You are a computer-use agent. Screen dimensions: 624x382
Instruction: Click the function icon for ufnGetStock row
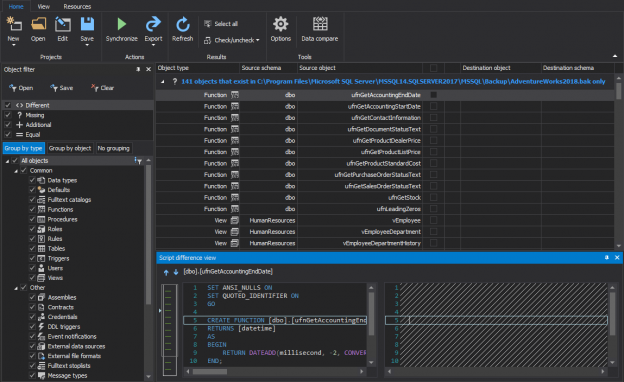point(235,197)
